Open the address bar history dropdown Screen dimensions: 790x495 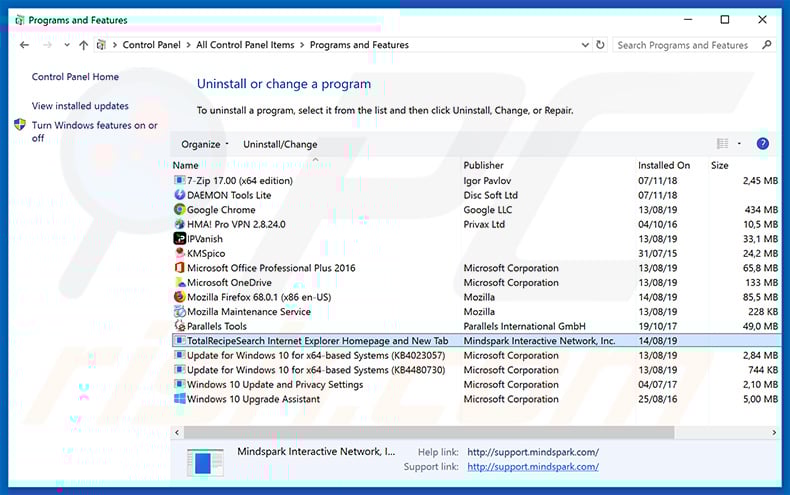coord(585,45)
